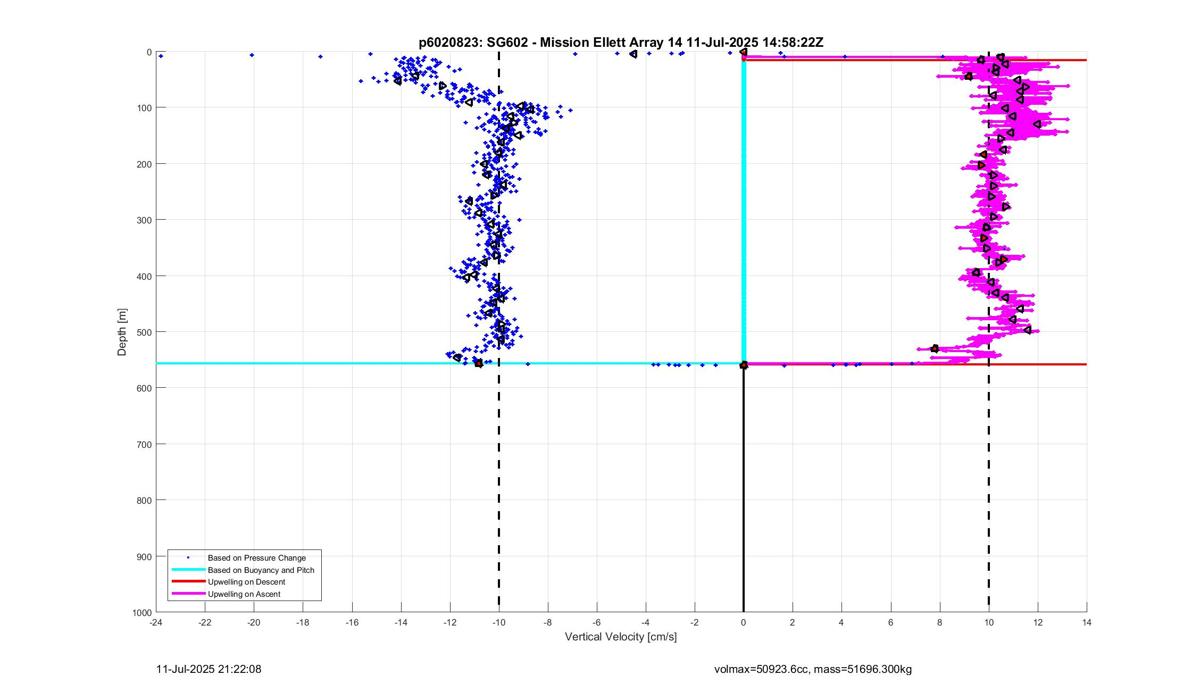Click the plot title mentioning Mission Ellett Array
Viewport: 1200px width, 688px height.
tap(621, 41)
